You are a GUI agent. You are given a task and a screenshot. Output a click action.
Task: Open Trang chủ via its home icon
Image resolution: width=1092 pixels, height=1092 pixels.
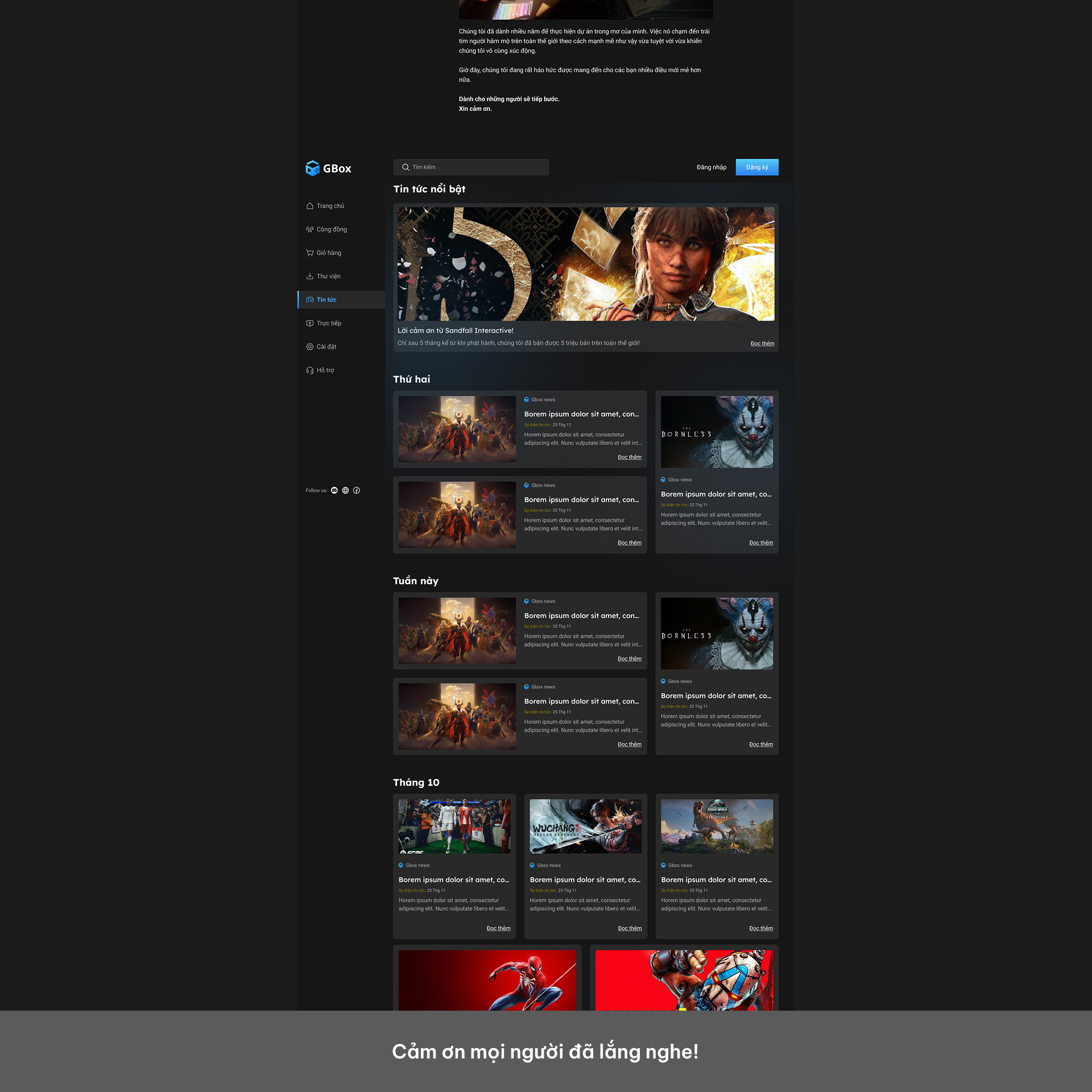[x=310, y=206]
